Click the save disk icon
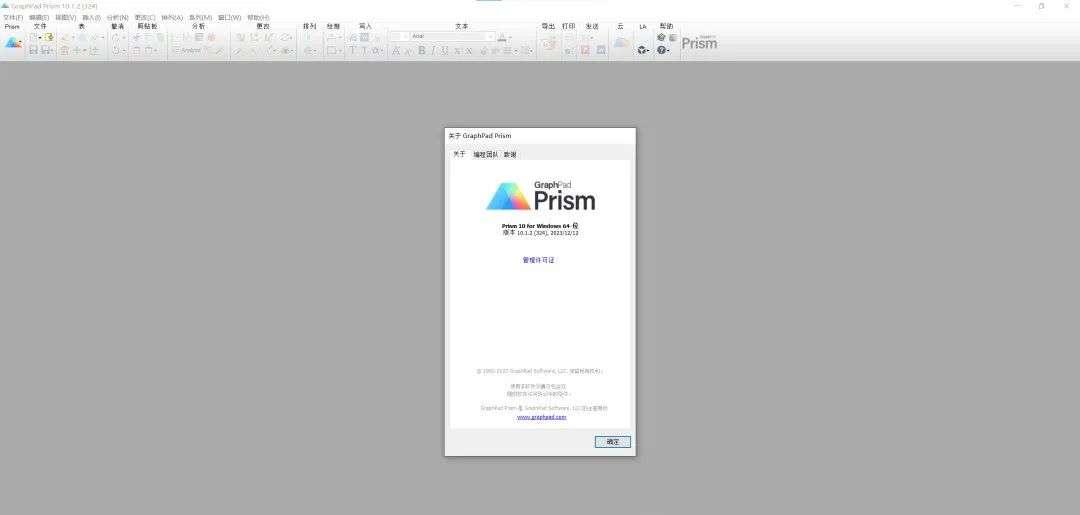This screenshot has height=515, width=1080. 33,50
